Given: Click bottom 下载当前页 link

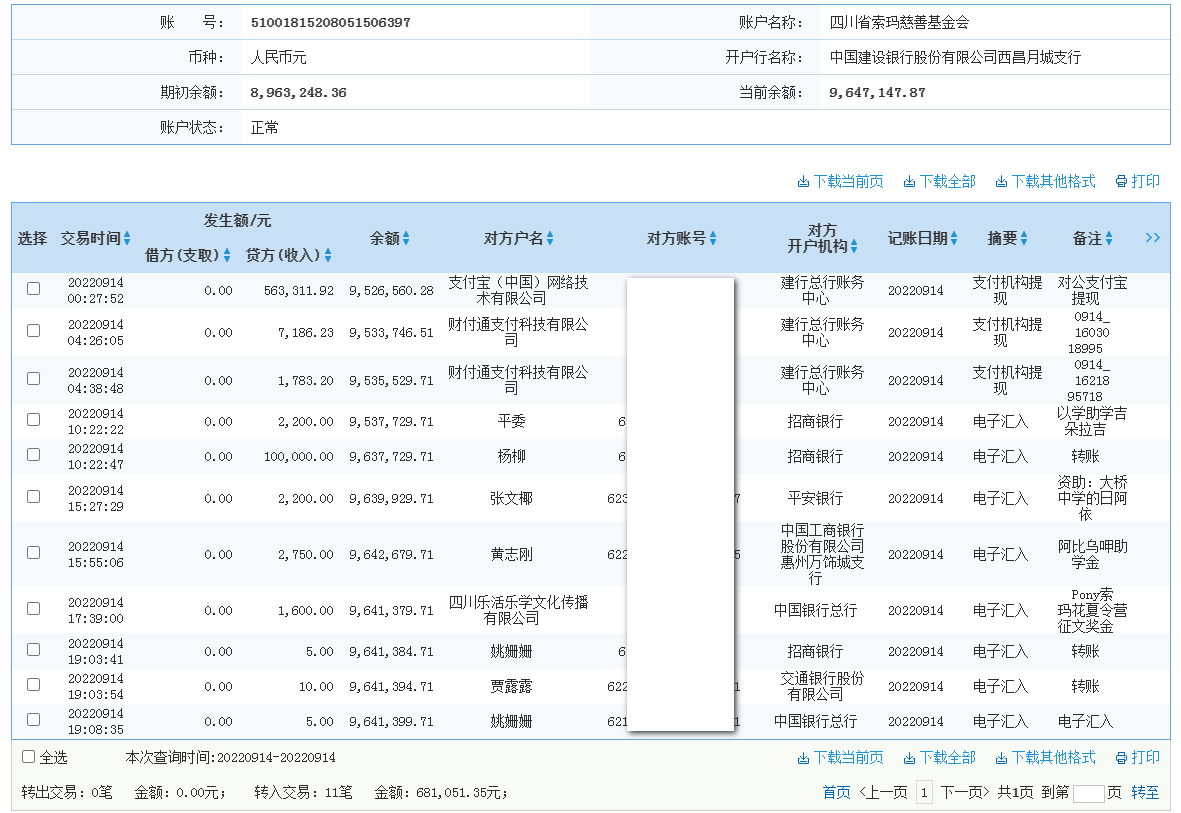Looking at the screenshot, I should click(848, 758).
